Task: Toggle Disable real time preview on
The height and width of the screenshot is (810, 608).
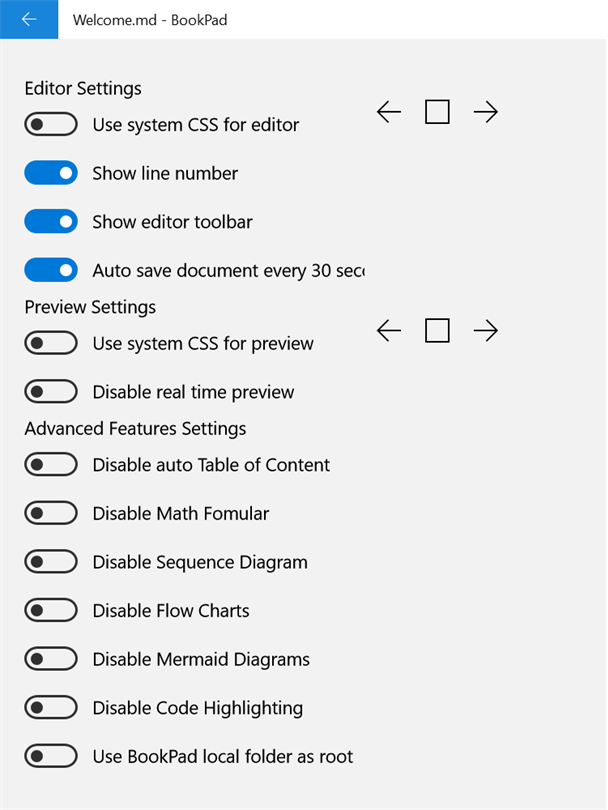Action: 51,392
